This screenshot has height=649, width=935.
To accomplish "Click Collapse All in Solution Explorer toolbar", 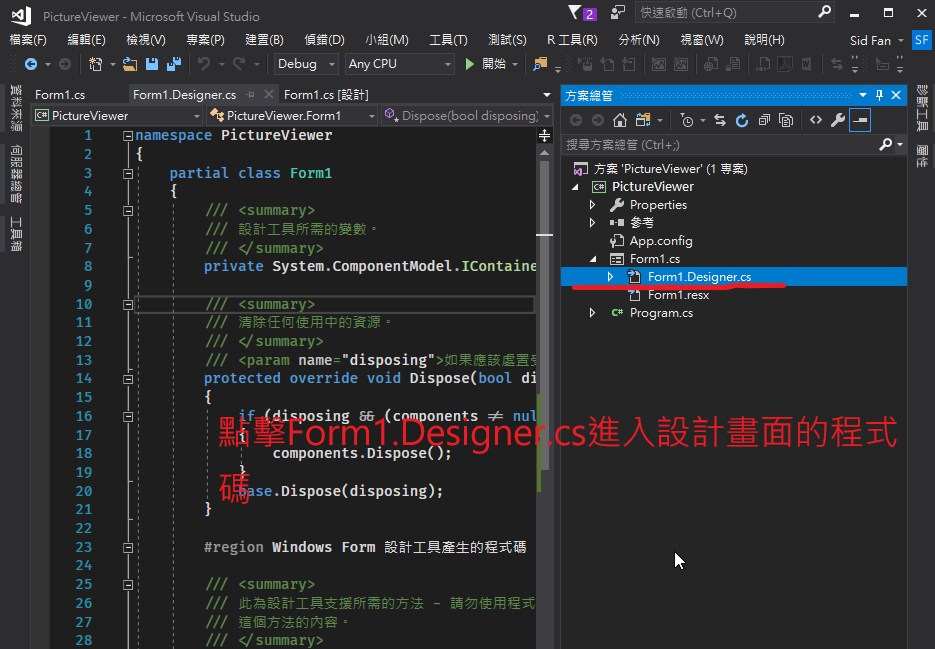I will pyautogui.click(x=764, y=120).
